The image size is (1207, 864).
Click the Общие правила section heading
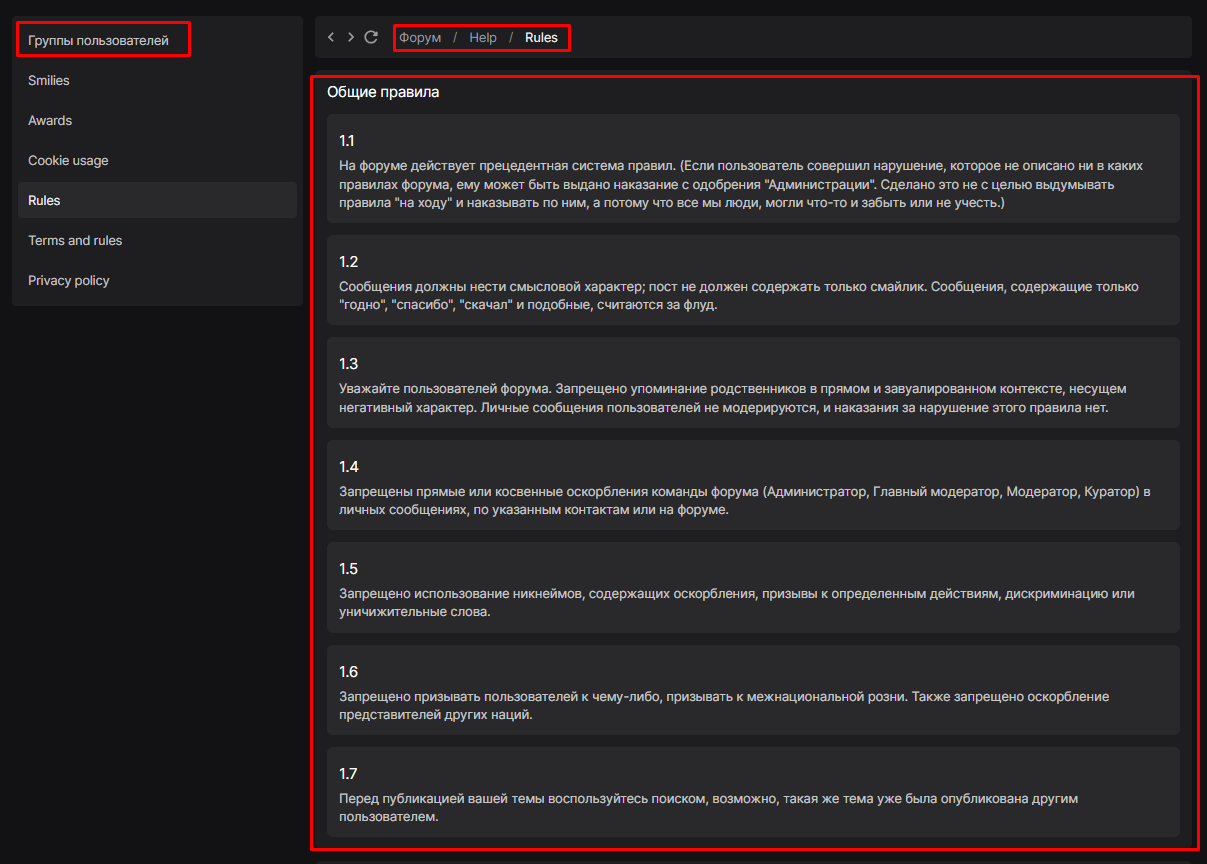383,92
